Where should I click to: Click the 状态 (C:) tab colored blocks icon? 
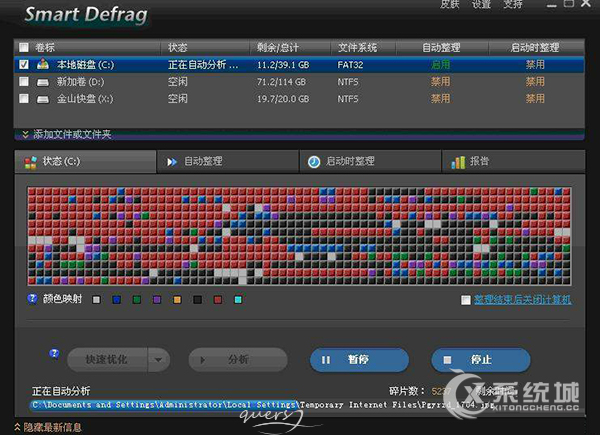click(x=31, y=162)
